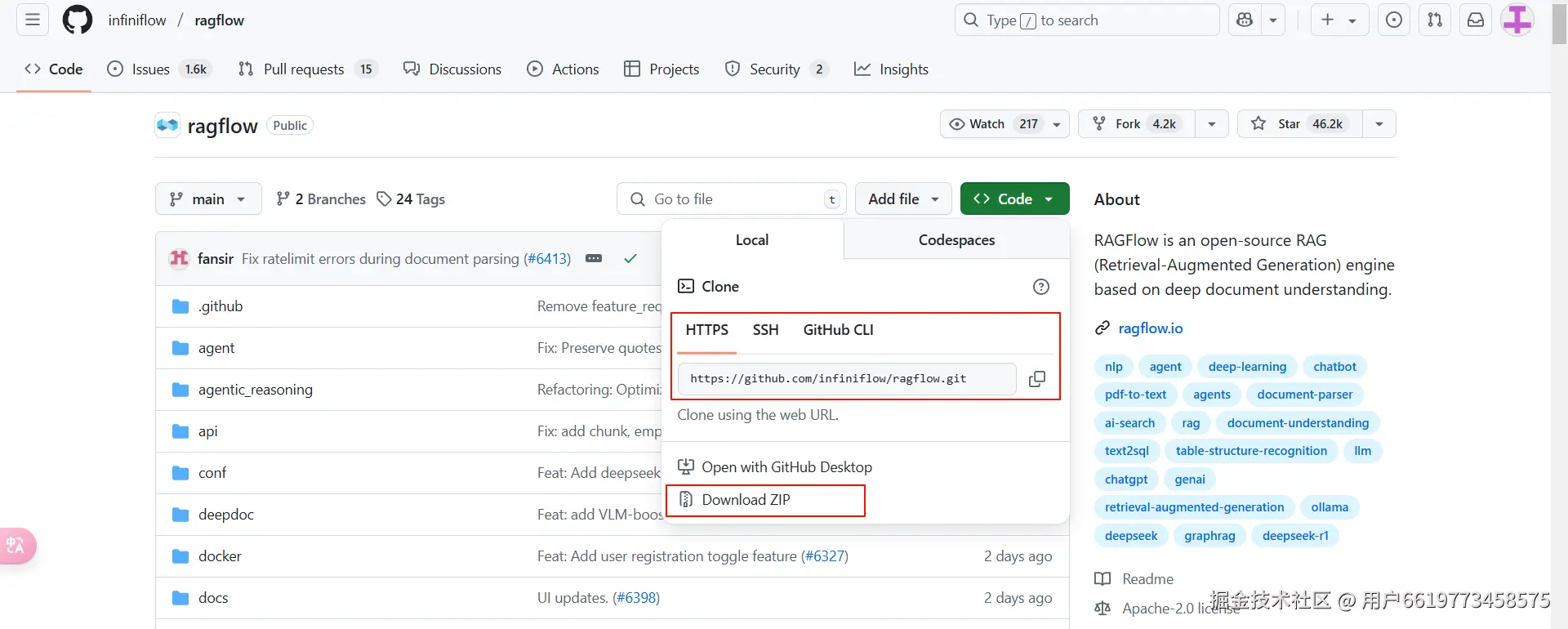Expand the Fork options dropdown arrow
The width and height of the screenshot is (1568, 629).
pos(1212,124)
